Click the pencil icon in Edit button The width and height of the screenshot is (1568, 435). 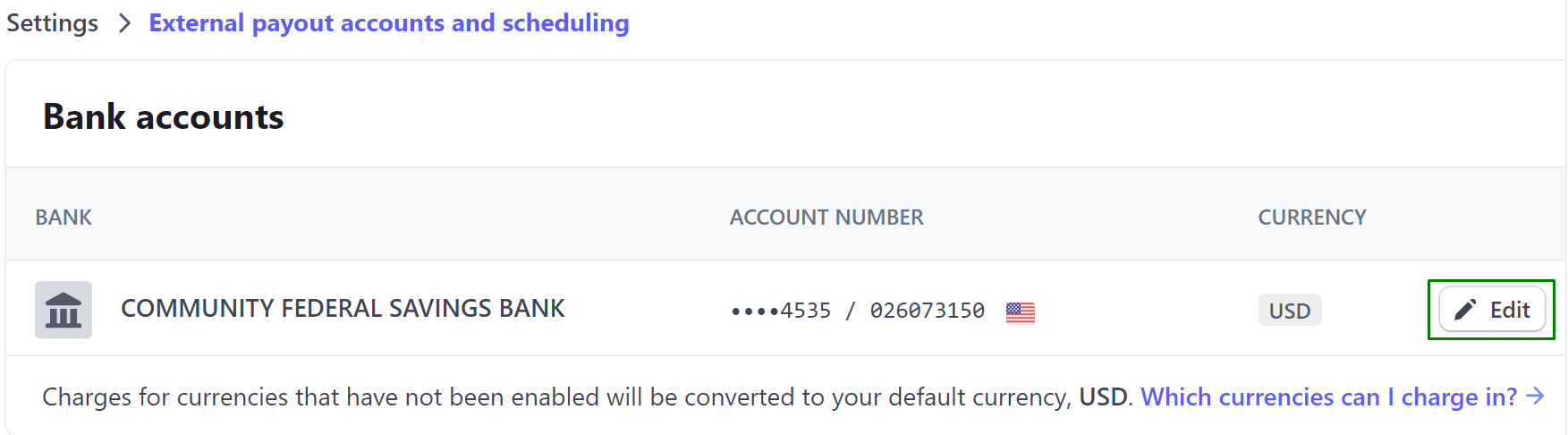click(1464, 310)
